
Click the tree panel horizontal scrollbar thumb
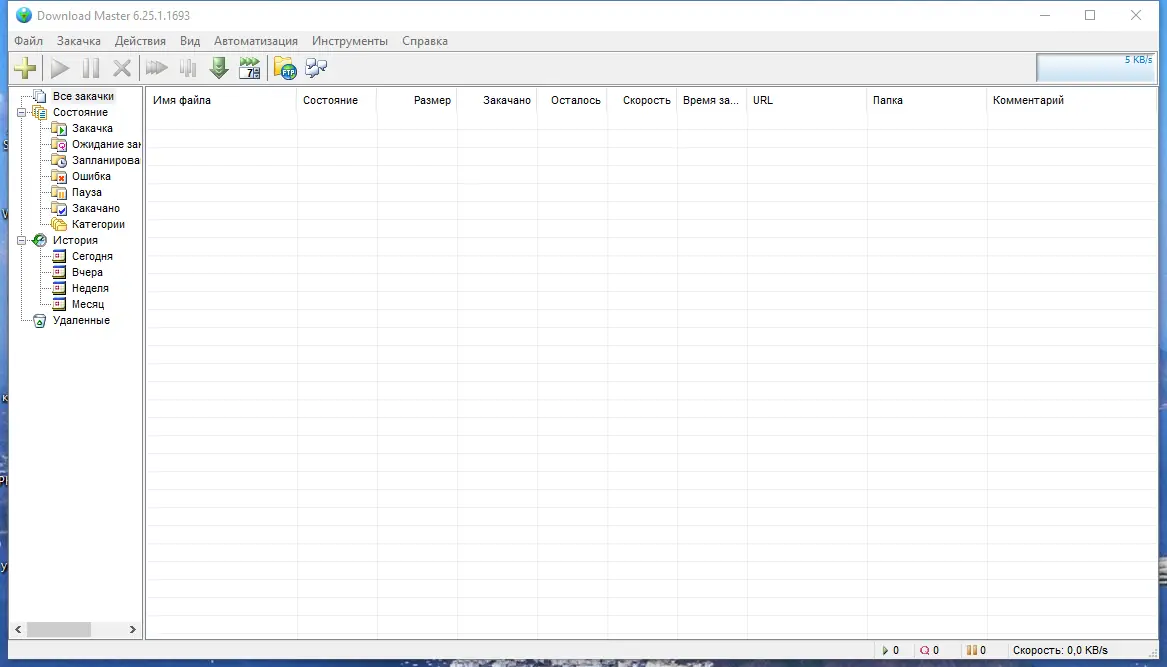[x=59, y=630]
